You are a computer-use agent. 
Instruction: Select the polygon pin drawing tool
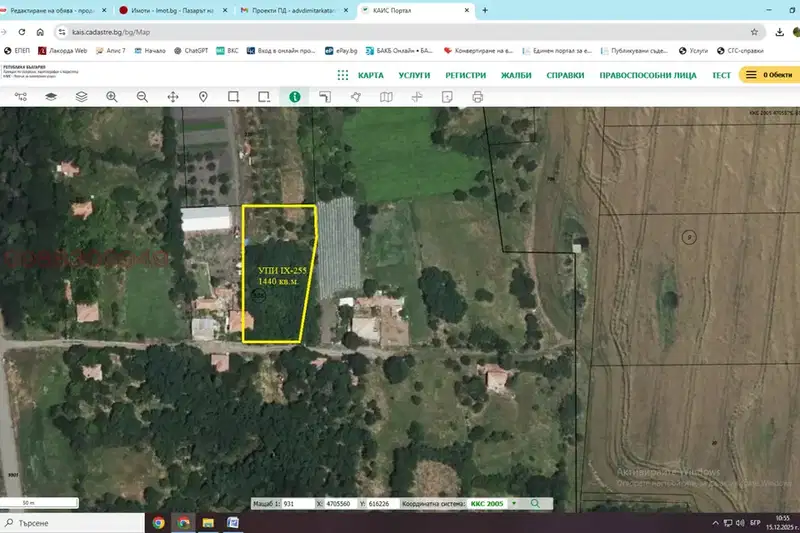[356, 97]
